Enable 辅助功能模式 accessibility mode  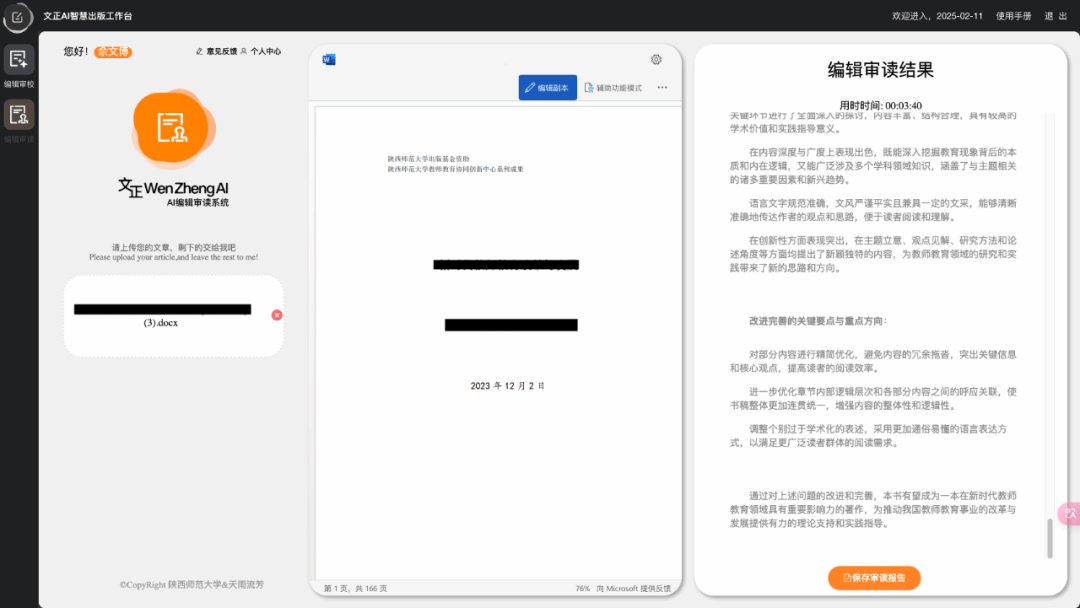[x=613, y=88]
